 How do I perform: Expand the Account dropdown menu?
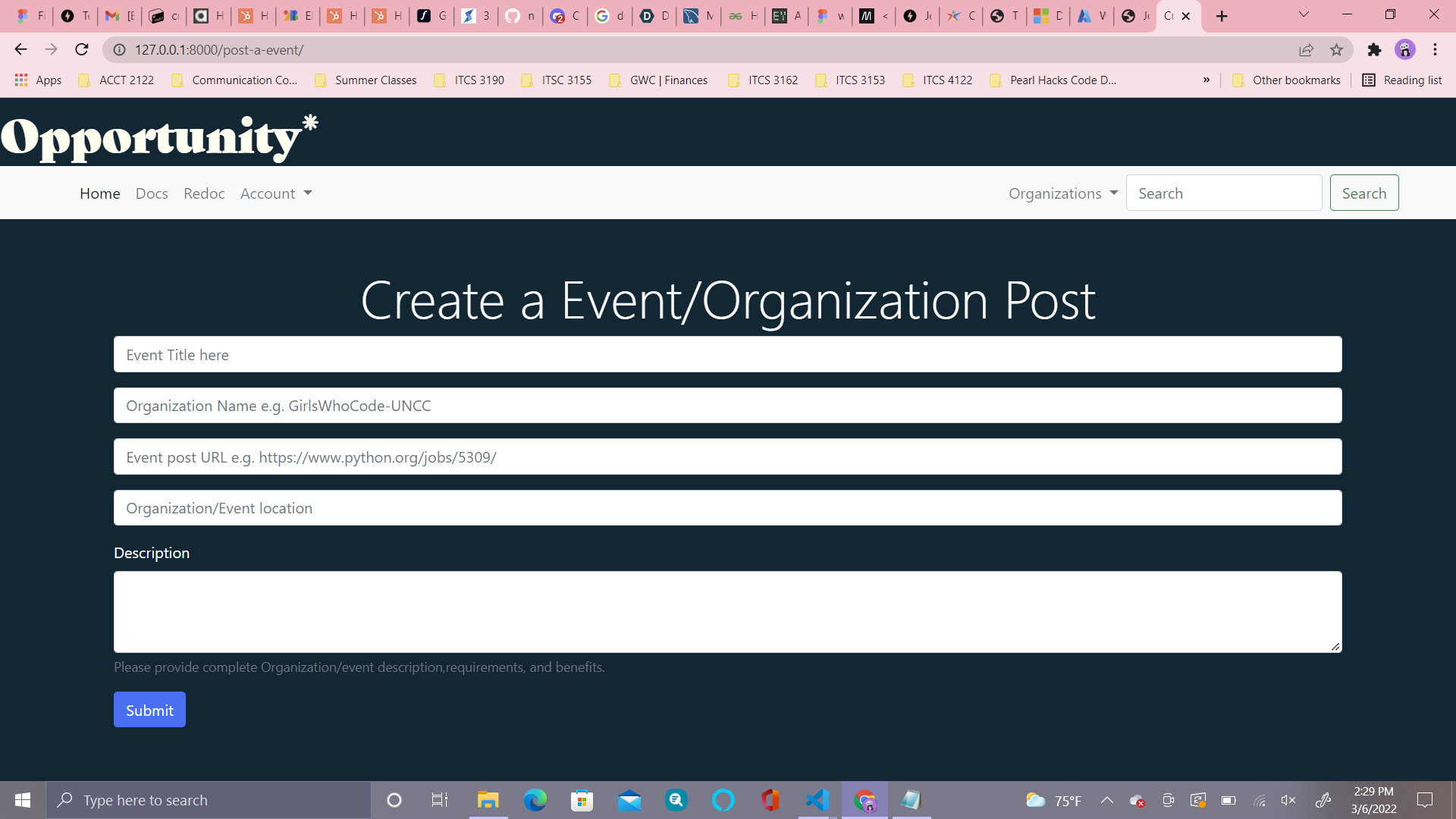[275, 193]
